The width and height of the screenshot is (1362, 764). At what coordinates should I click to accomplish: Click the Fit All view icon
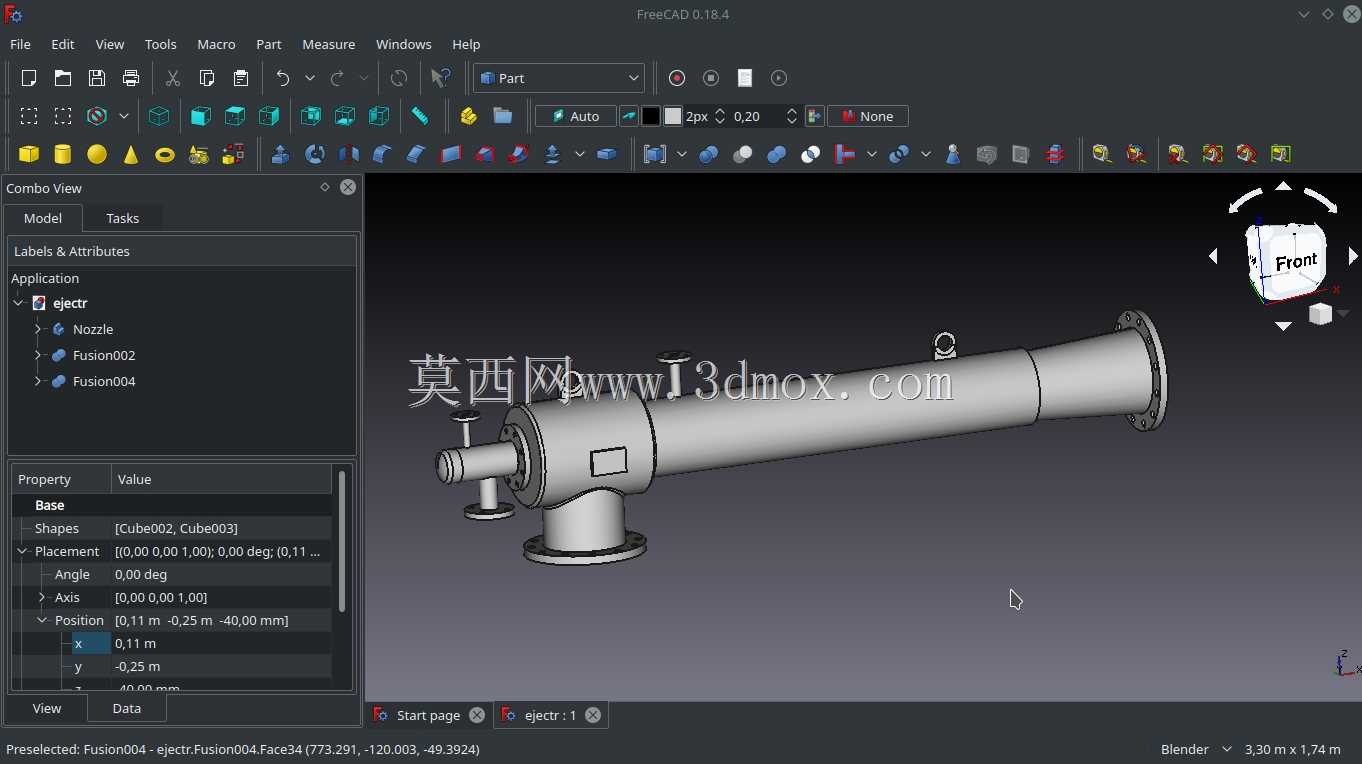[29, 116]
